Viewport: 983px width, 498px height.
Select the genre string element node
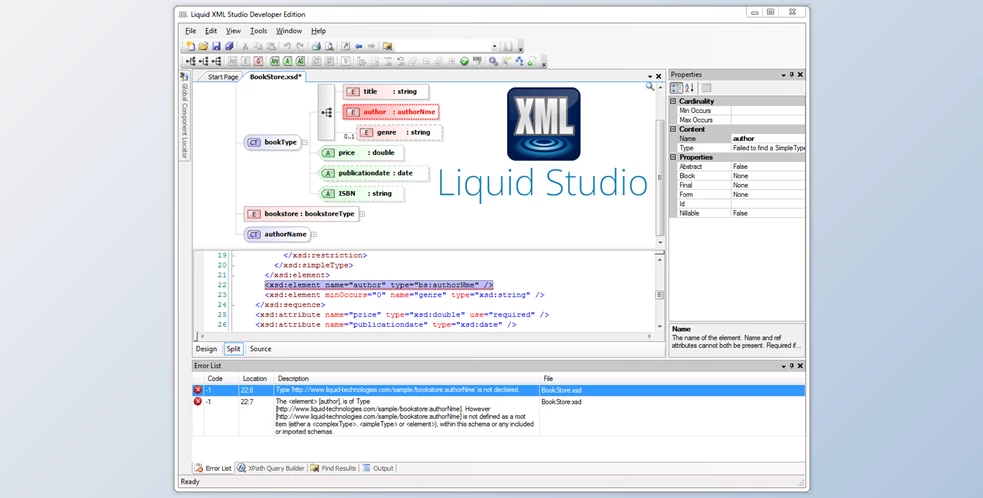tap(399, 132)
